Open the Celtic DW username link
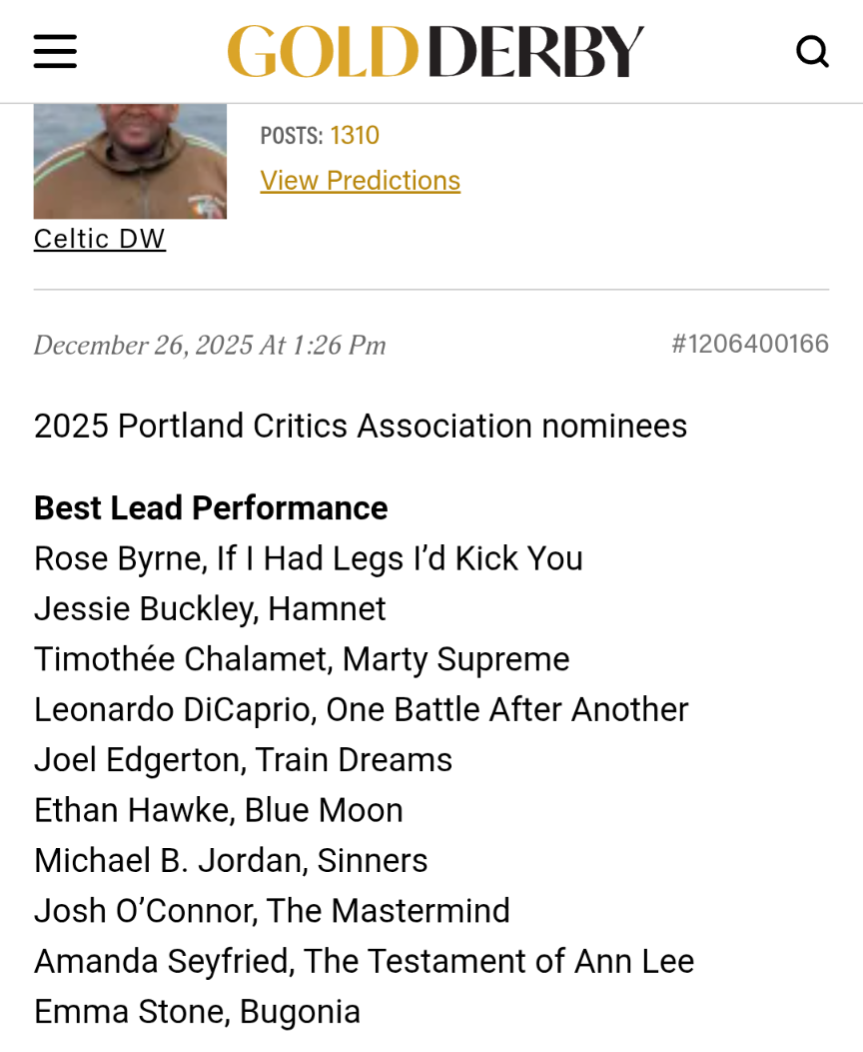863x1052 pixels. coord(100,239)
